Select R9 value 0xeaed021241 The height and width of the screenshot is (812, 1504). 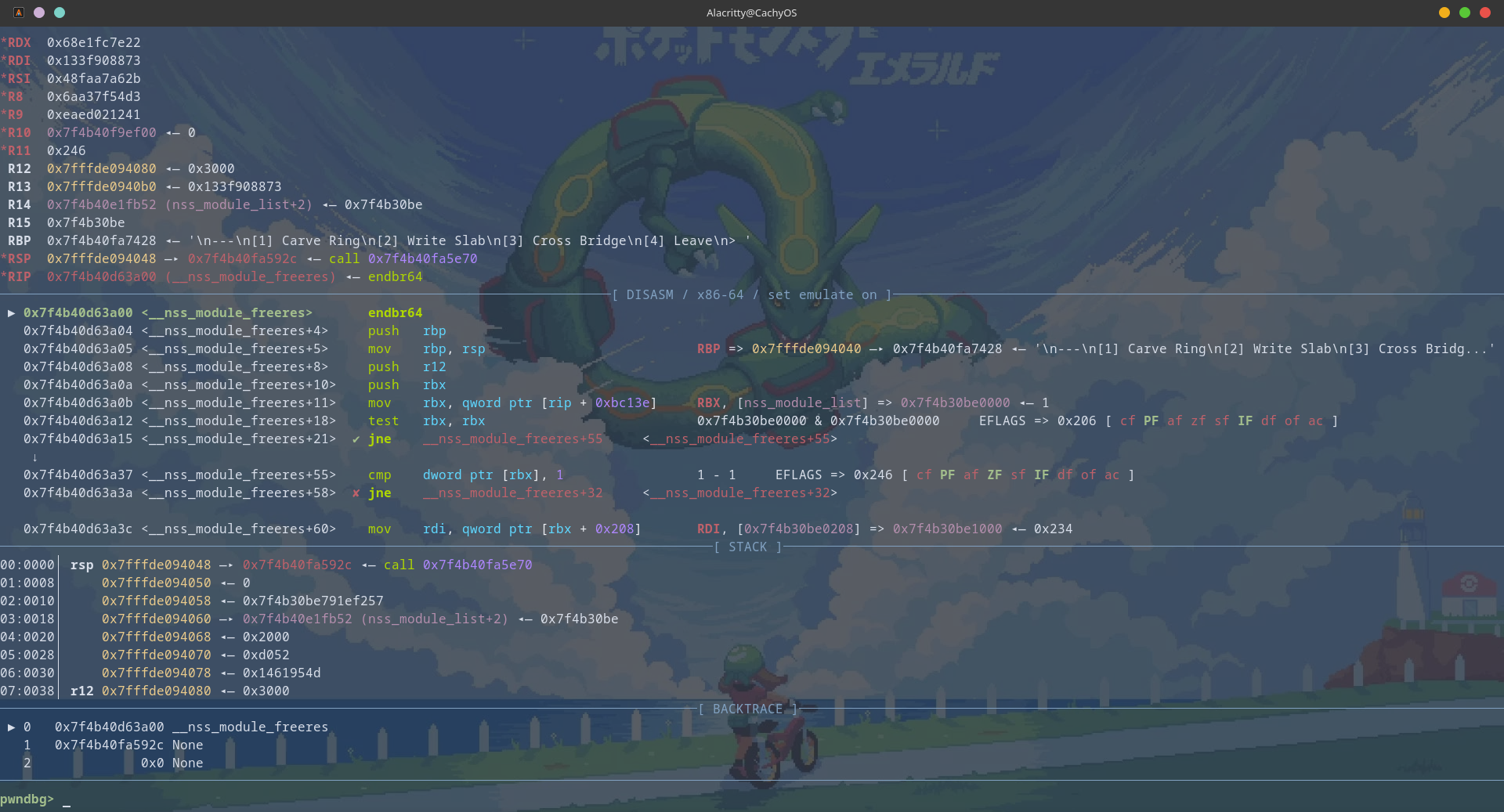click(x=94, y=114)
